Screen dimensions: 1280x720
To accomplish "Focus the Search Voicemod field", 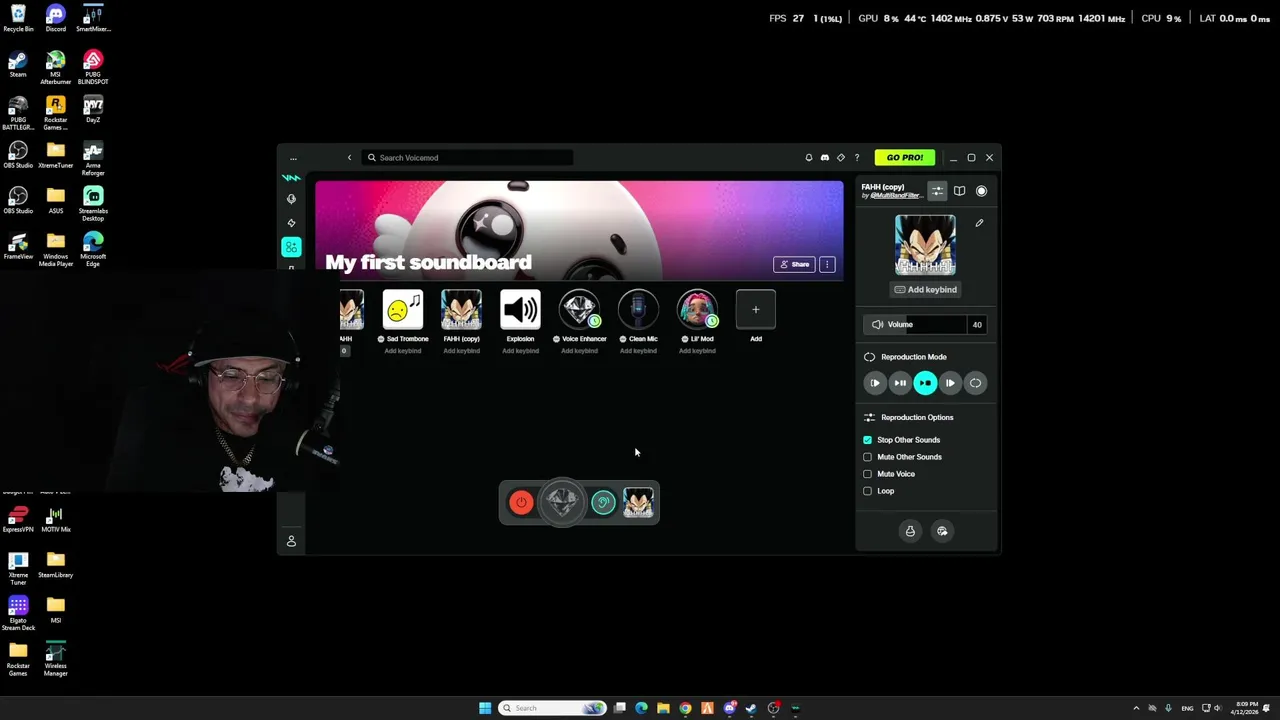I will [468, 158].
